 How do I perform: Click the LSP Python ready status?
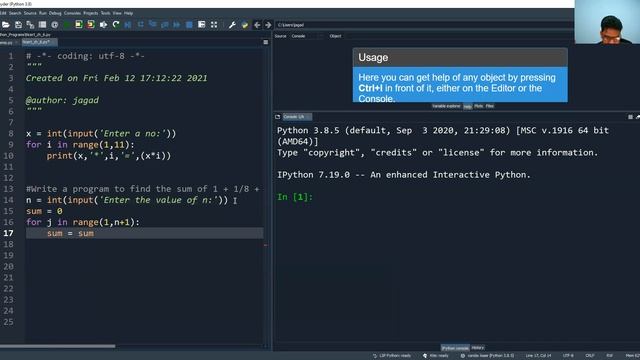(x=392, y=356)
